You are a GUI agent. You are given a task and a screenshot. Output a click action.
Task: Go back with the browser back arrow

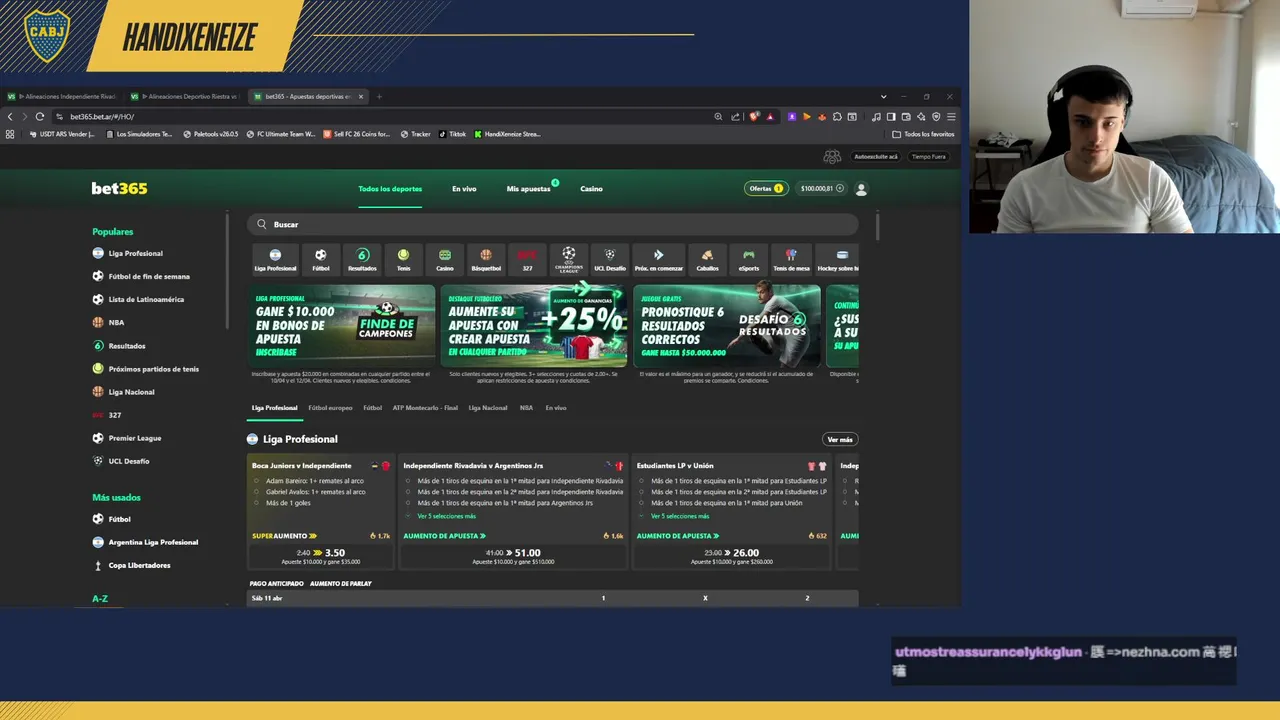[10, 116]
